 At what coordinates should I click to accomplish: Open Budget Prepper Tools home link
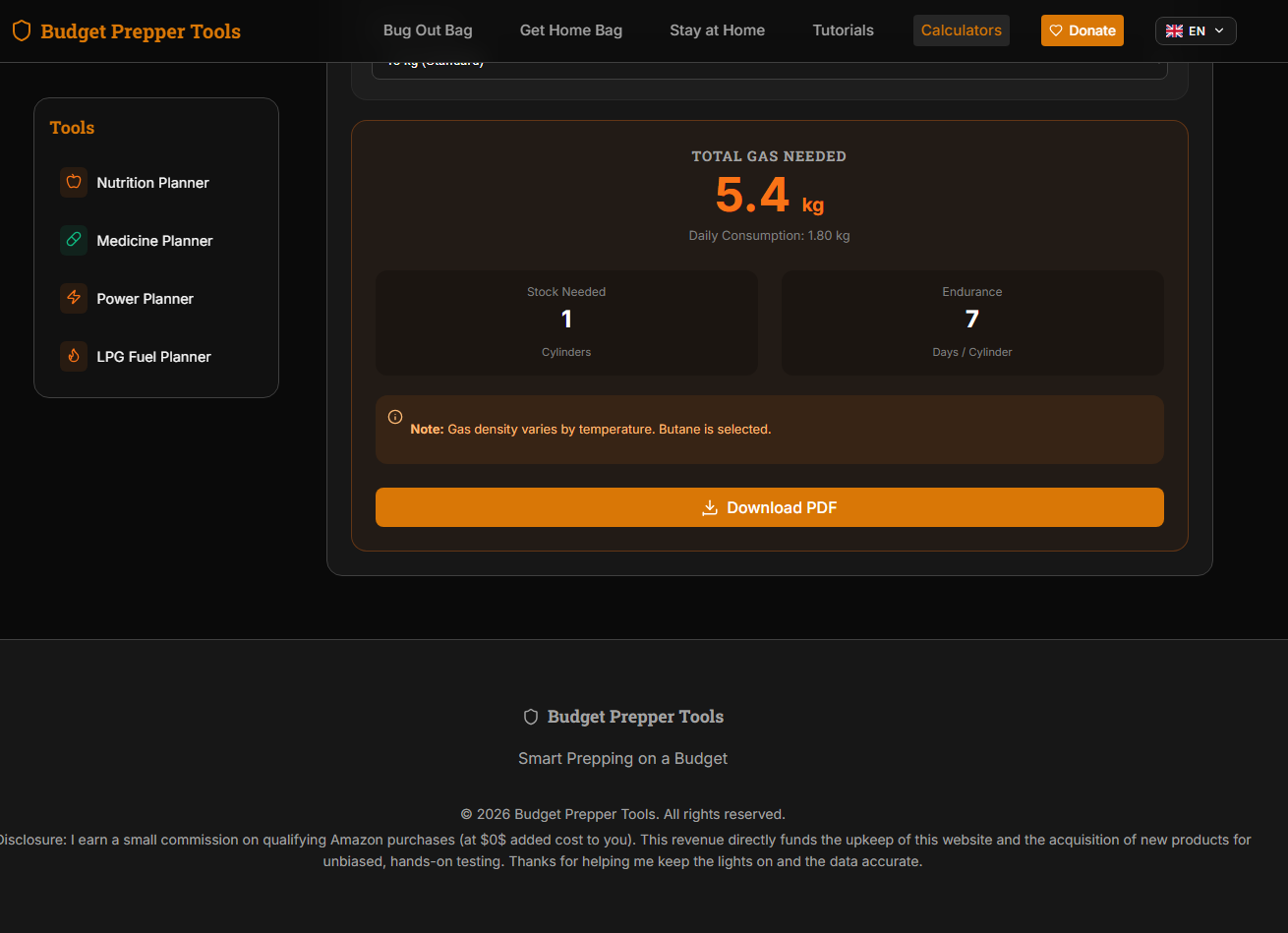coord(127,30)
